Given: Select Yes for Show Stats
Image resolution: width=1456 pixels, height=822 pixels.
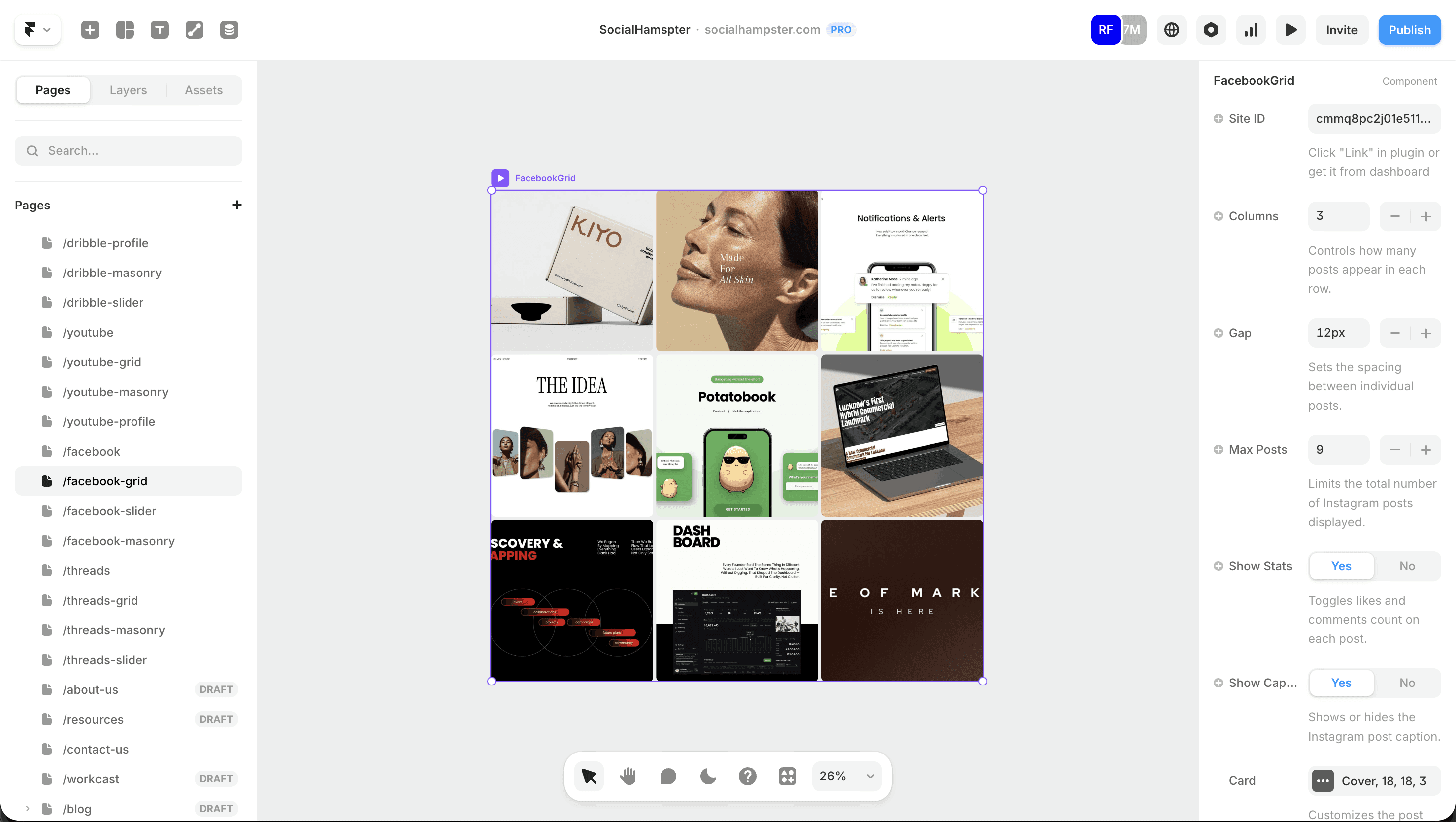Looking at the screenshot, I should tap(1341, 566).
